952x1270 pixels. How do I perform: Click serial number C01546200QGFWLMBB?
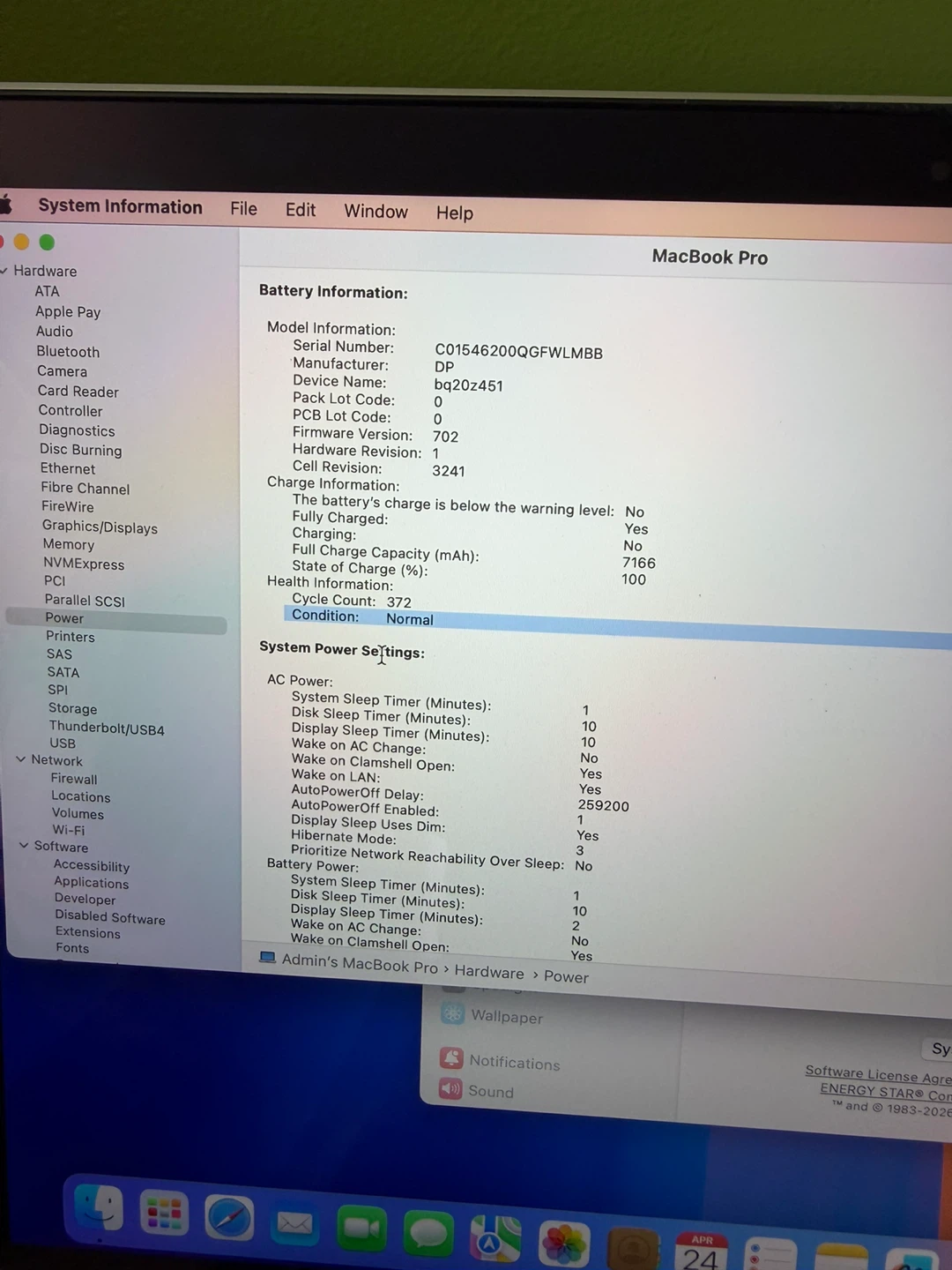click(x=519, y=353)
